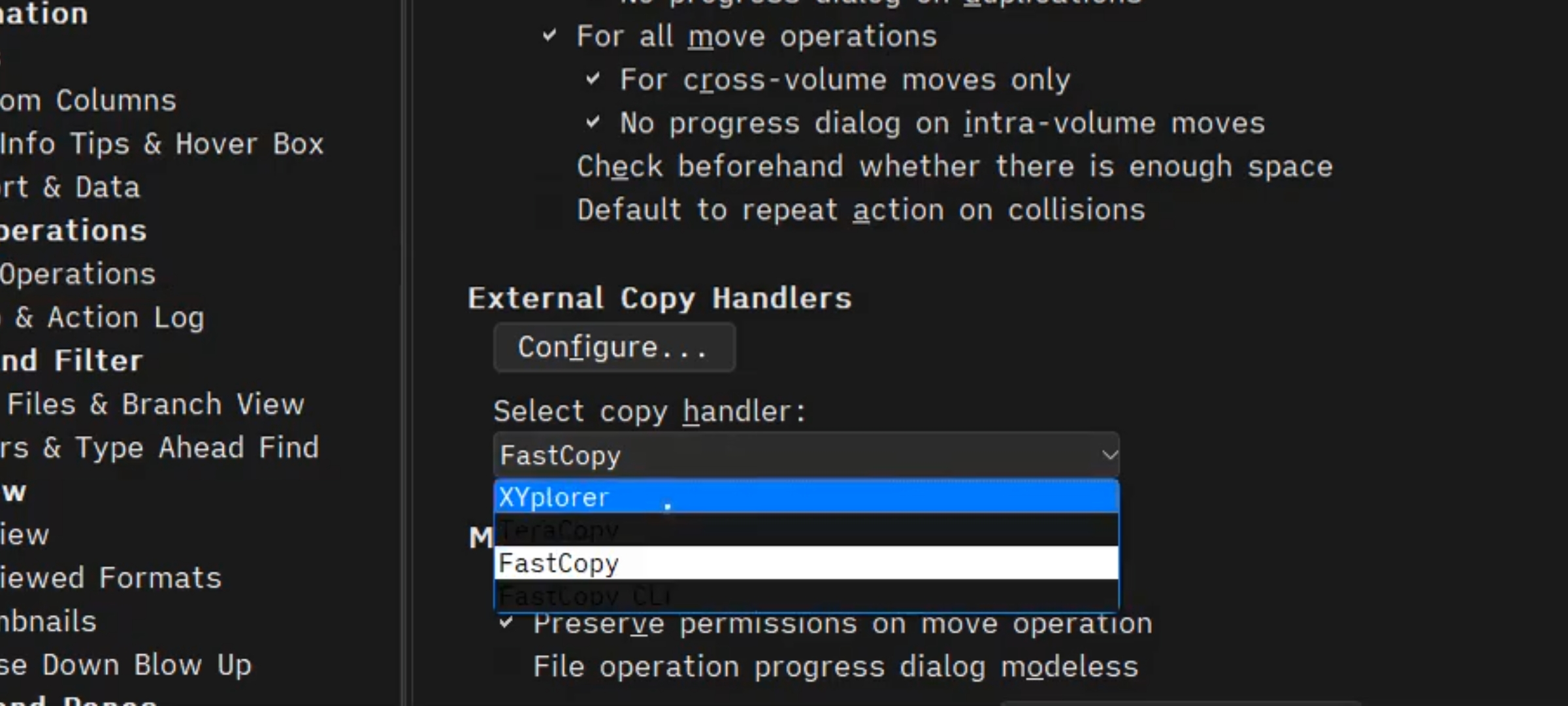The image size is (1568, 706).
Task: Pick TeraCopy in the copy handler list
Action: pos(806,529)
